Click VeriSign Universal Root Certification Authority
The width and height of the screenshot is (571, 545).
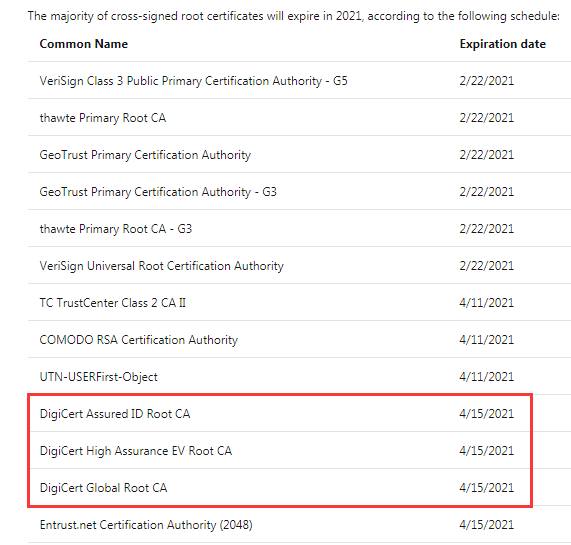coord(161,266)
